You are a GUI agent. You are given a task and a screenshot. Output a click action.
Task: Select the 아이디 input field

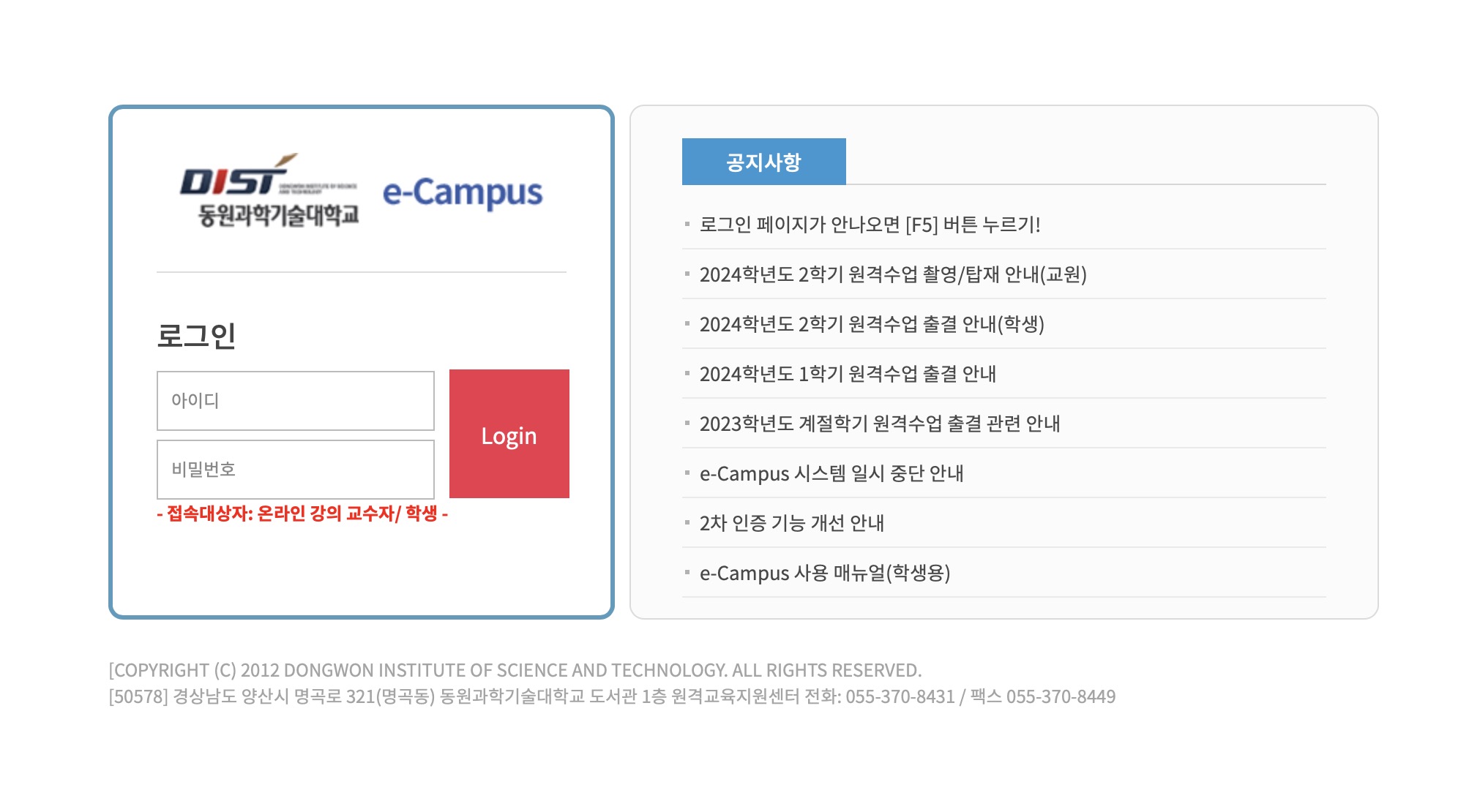point(295,400)
